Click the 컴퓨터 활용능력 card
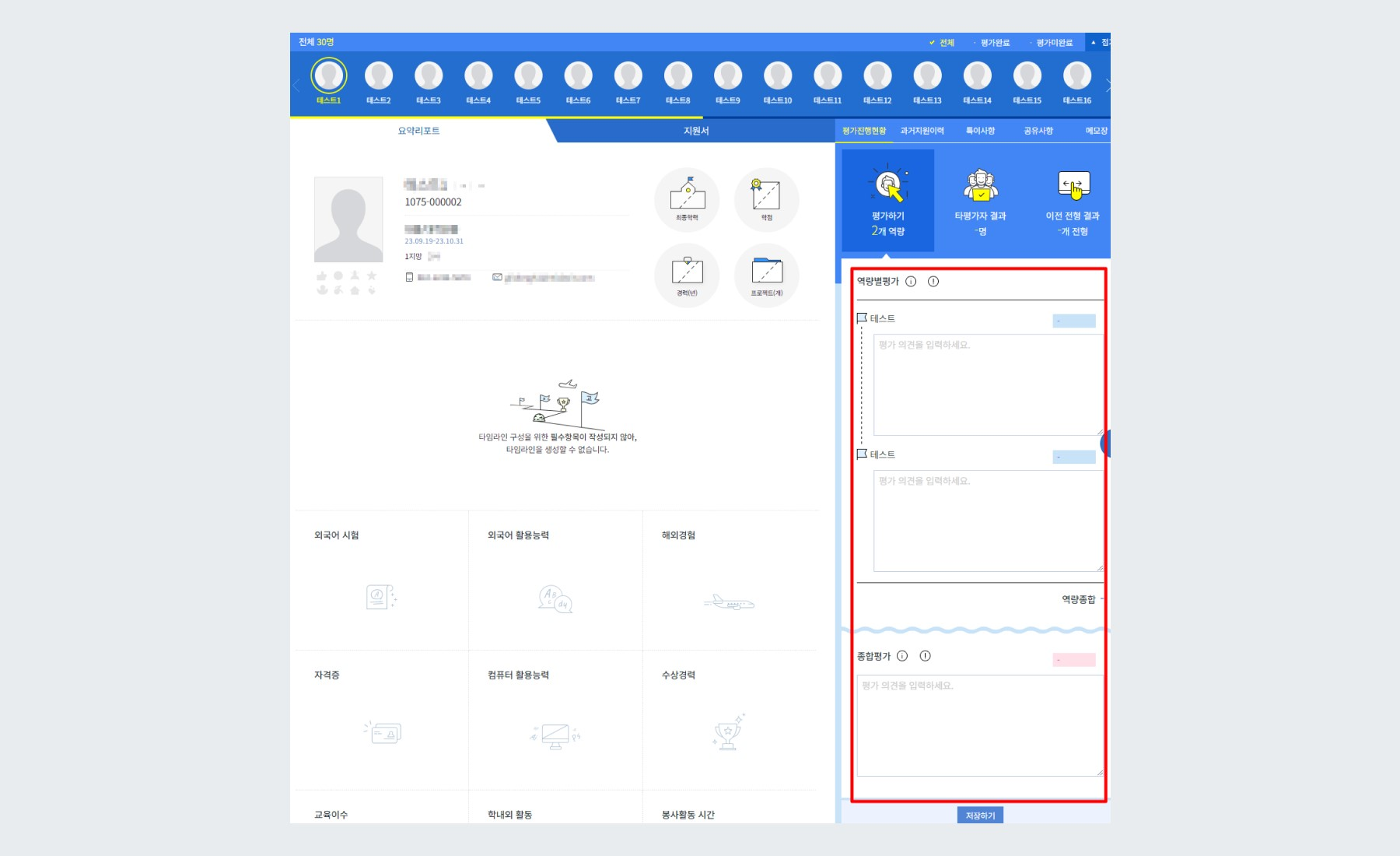This screenshot has height=856, width=1400. [x=555, y=720]
